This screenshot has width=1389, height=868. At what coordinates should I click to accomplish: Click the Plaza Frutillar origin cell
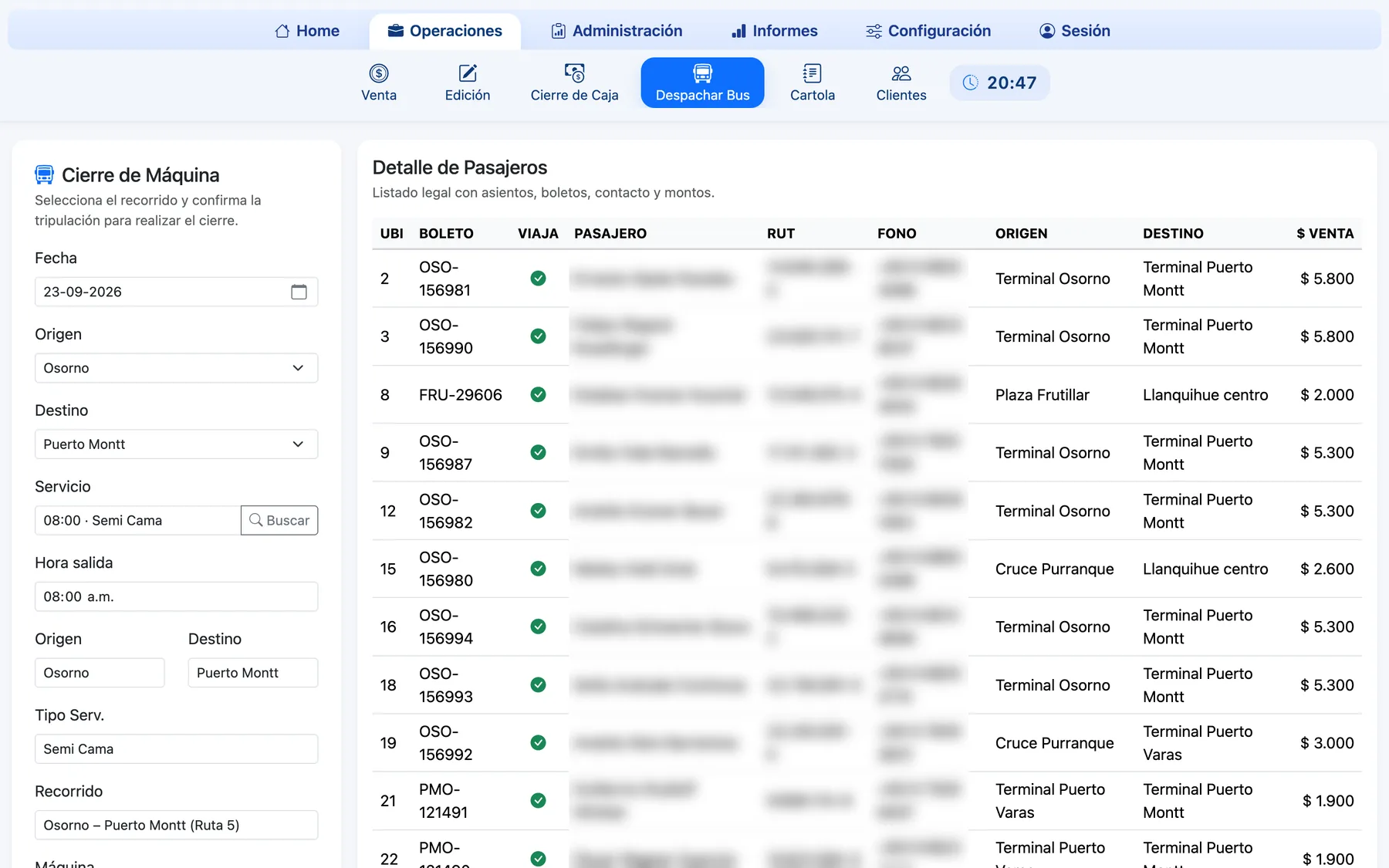click(x=1042, y=395)
